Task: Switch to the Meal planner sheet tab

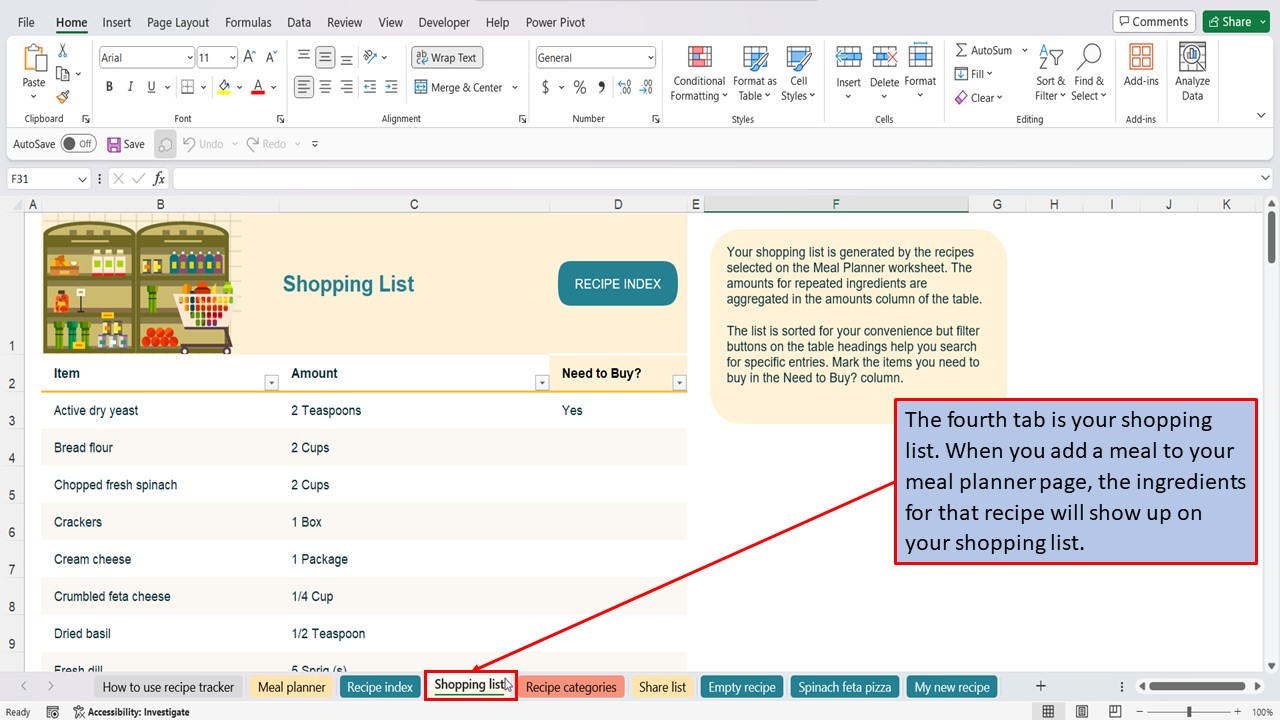Action: 291,686
